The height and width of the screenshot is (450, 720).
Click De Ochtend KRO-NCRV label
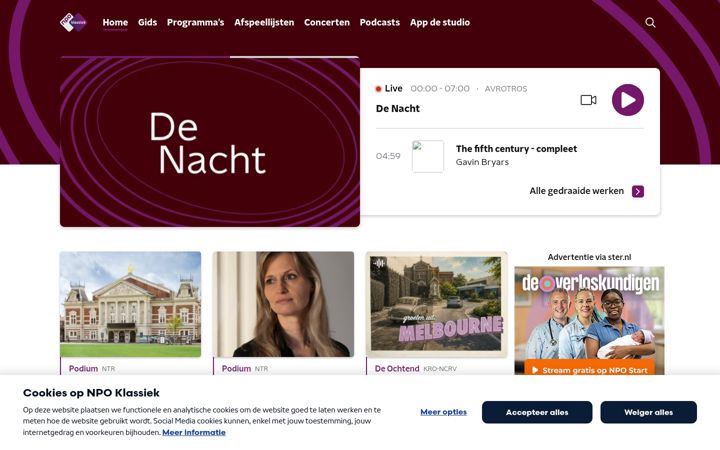(416, 368)
